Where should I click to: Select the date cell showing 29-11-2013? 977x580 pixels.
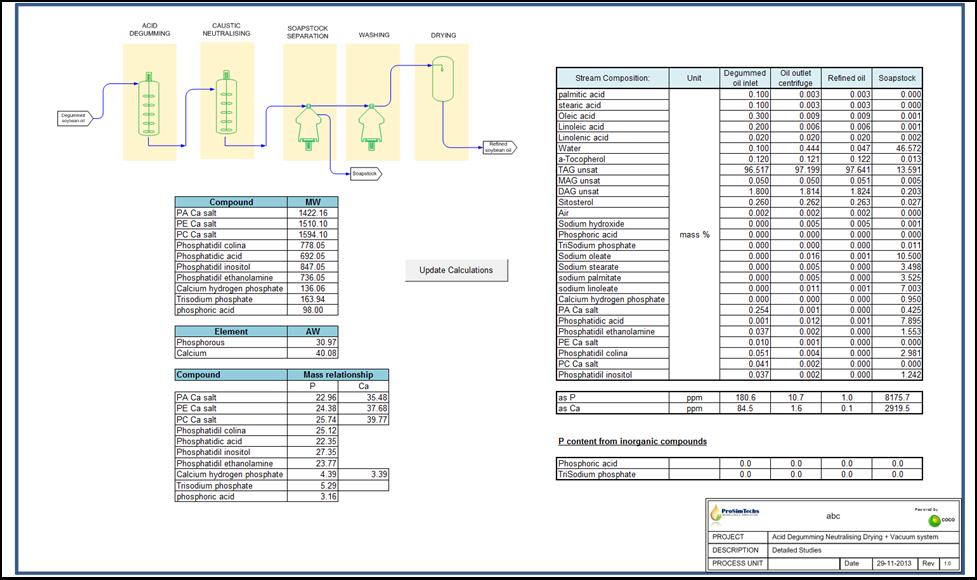click(x=894, y=563)
